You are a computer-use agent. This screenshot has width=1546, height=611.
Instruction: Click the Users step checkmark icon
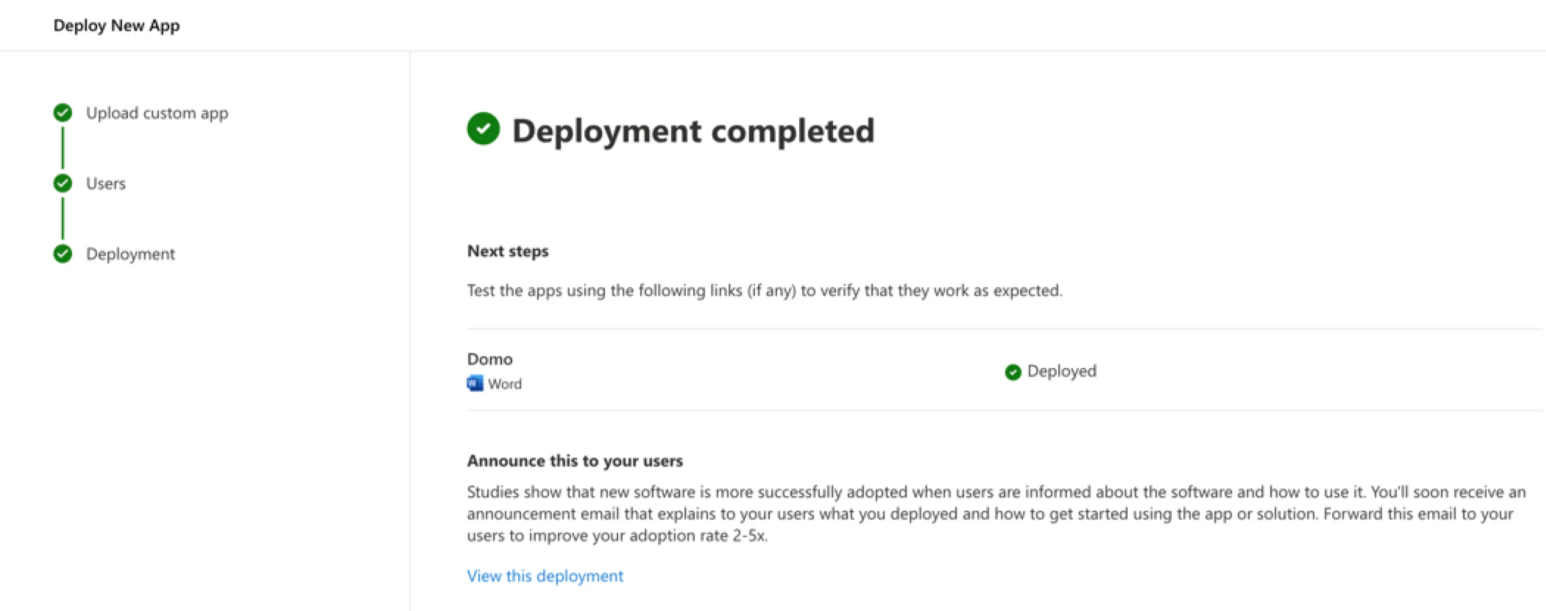(x=63, y=183)
